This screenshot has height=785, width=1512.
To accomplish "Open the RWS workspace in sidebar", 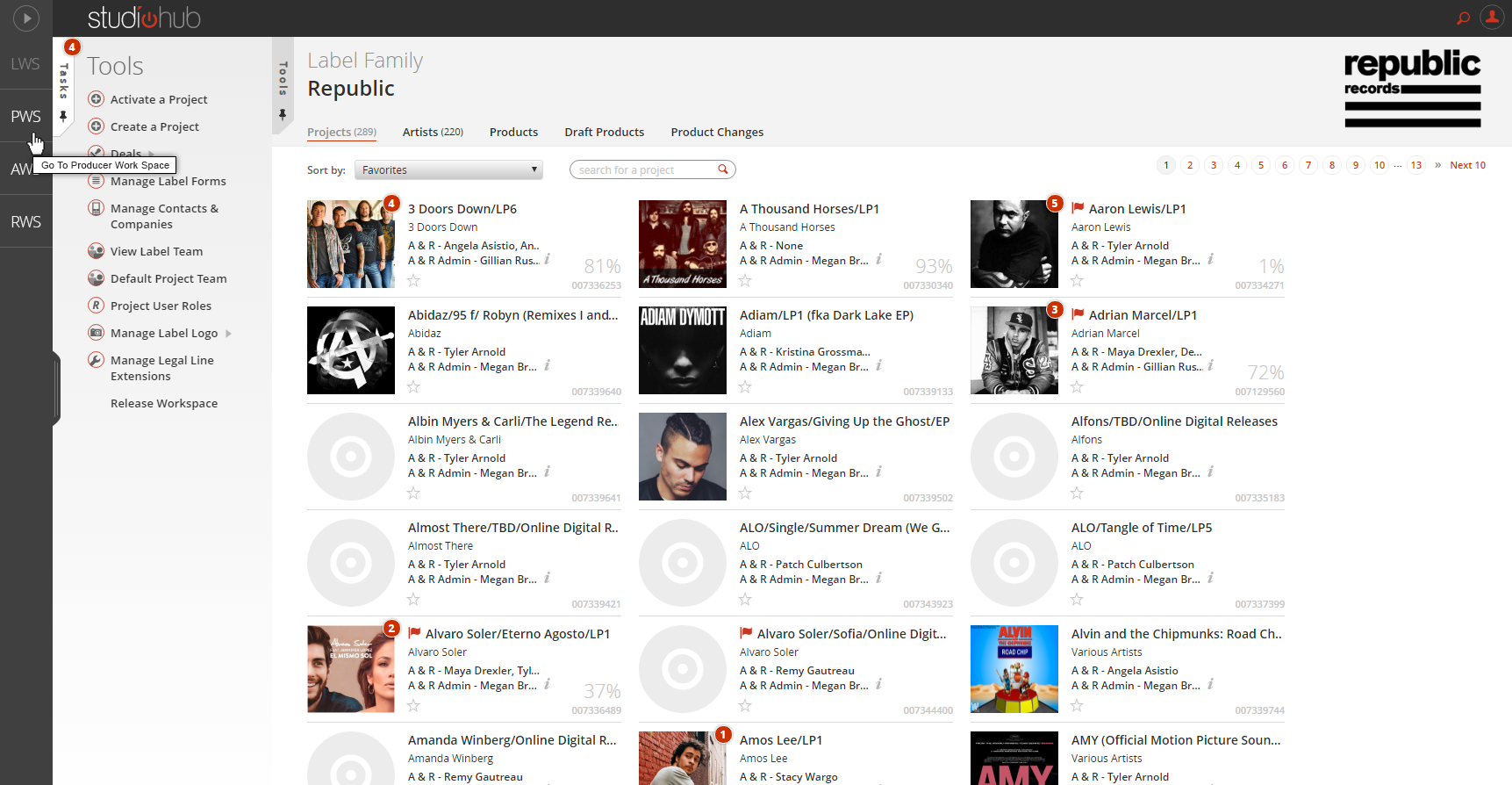I will [26, 221].
